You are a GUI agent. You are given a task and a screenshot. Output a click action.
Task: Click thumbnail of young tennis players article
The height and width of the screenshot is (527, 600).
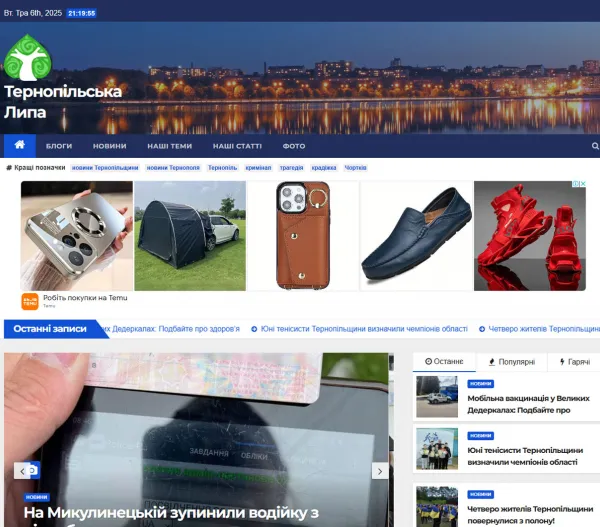pyautogui.click(x=437, y=449)
